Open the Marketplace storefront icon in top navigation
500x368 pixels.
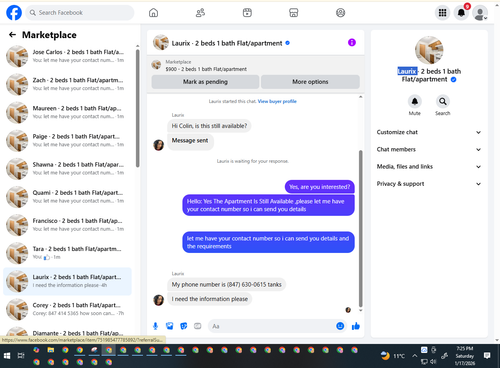tap(294, 13)
